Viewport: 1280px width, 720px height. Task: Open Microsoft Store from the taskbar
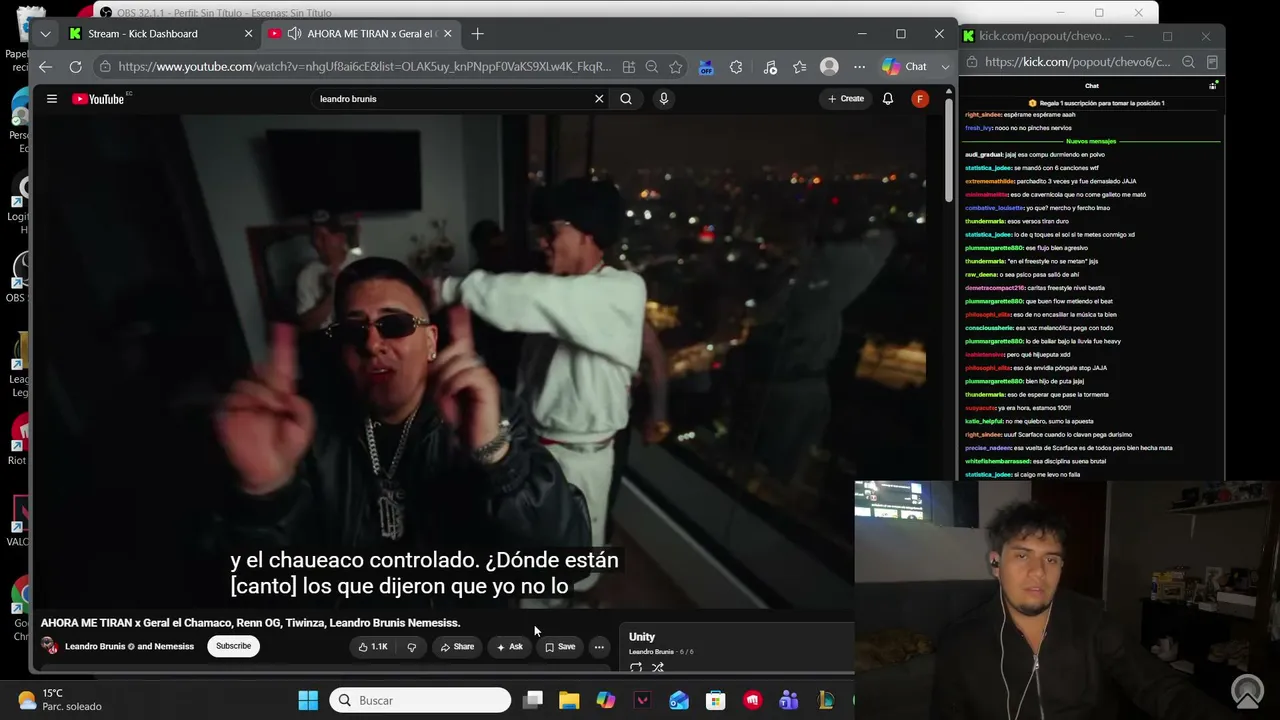[x=715, y=700]
